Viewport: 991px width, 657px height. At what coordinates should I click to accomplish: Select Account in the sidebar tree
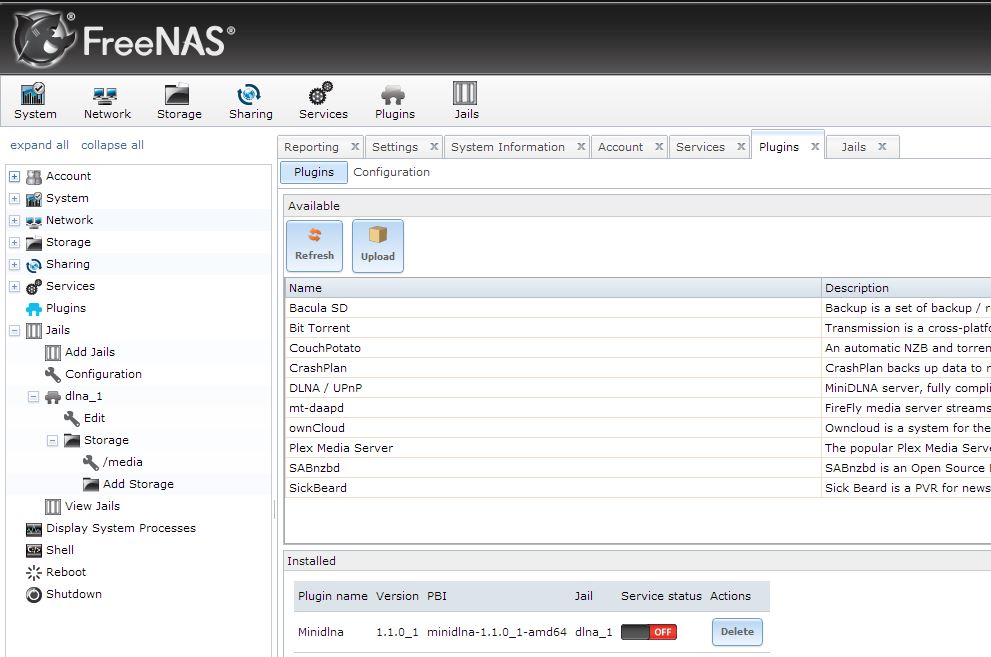click(68, 176)
